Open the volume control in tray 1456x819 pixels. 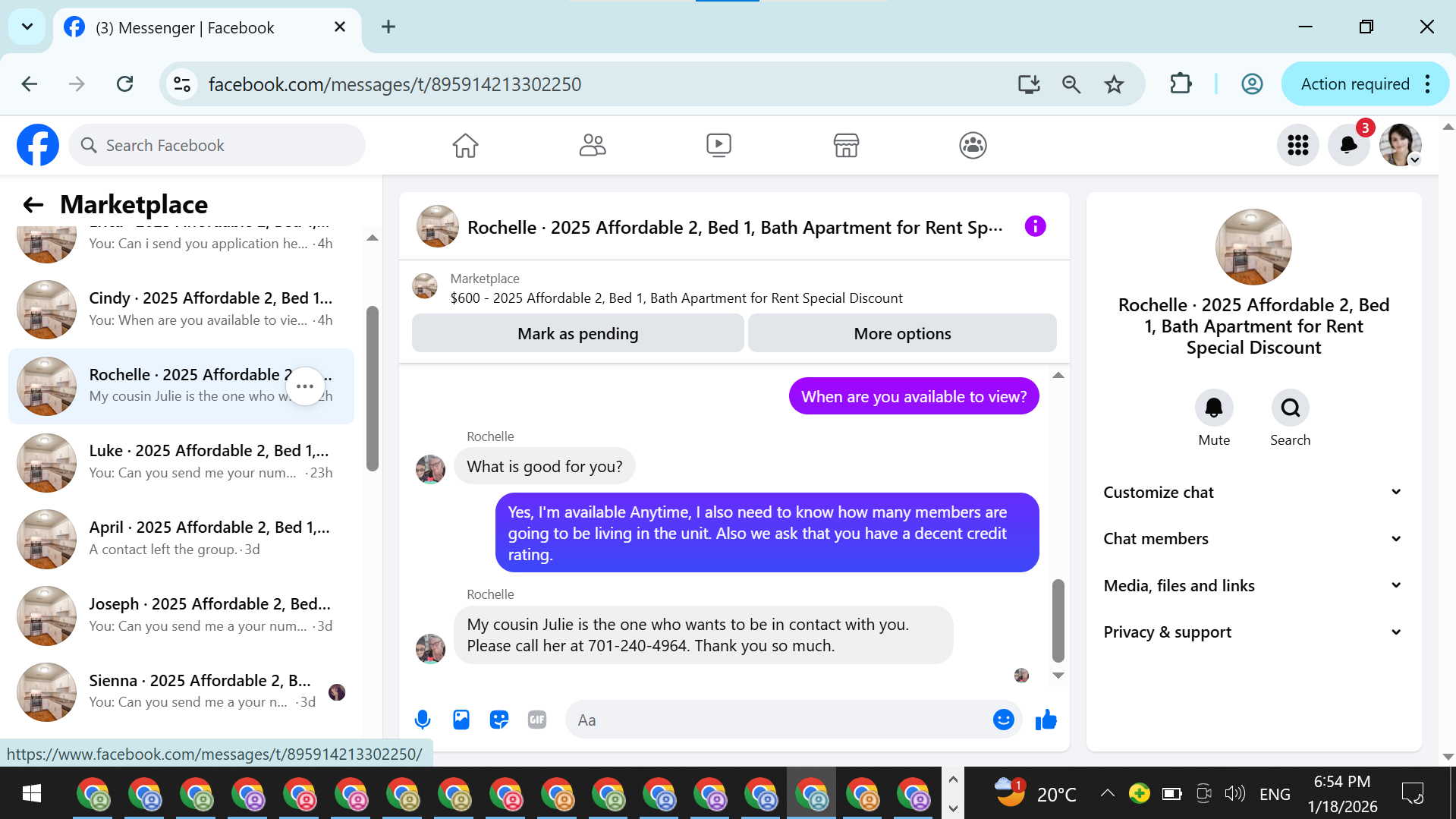[x=1234, y=793]
